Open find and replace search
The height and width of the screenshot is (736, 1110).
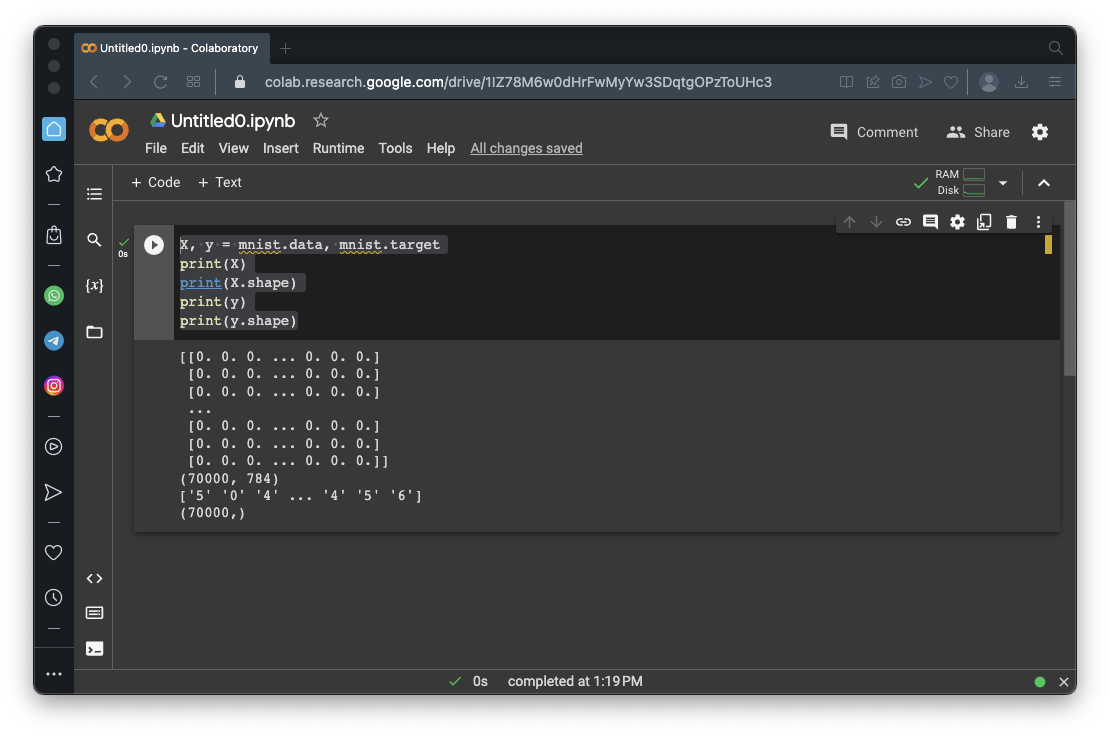click(94, 240)
